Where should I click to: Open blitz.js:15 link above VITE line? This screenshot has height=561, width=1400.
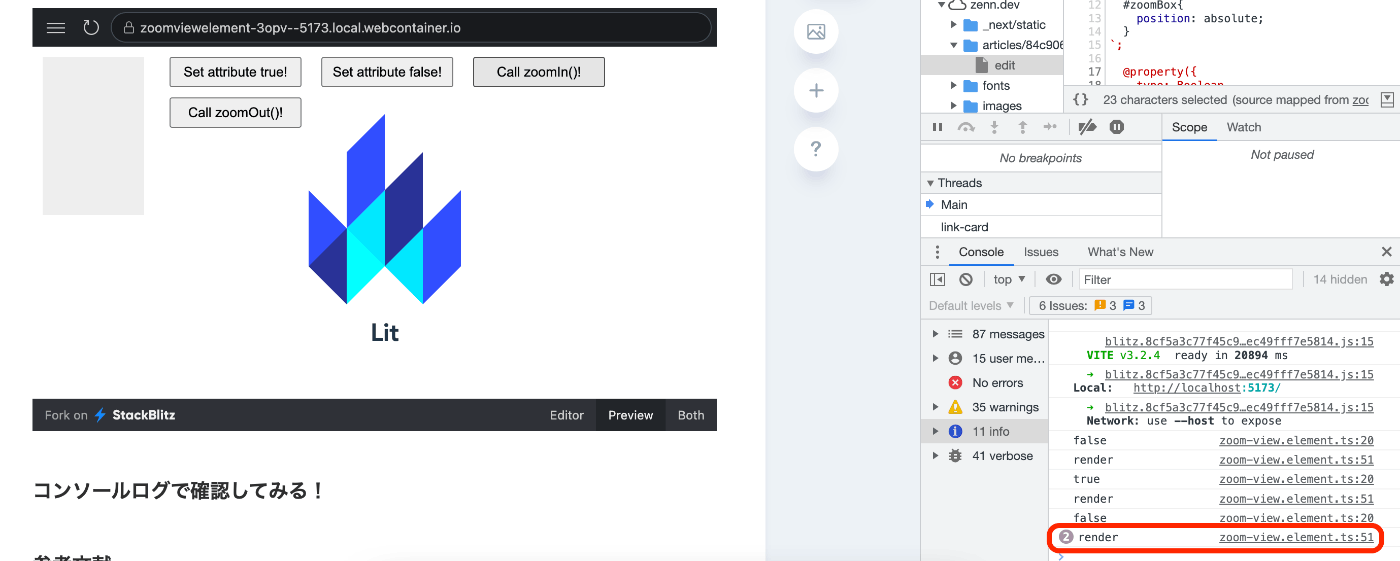tap(1239, 342)
